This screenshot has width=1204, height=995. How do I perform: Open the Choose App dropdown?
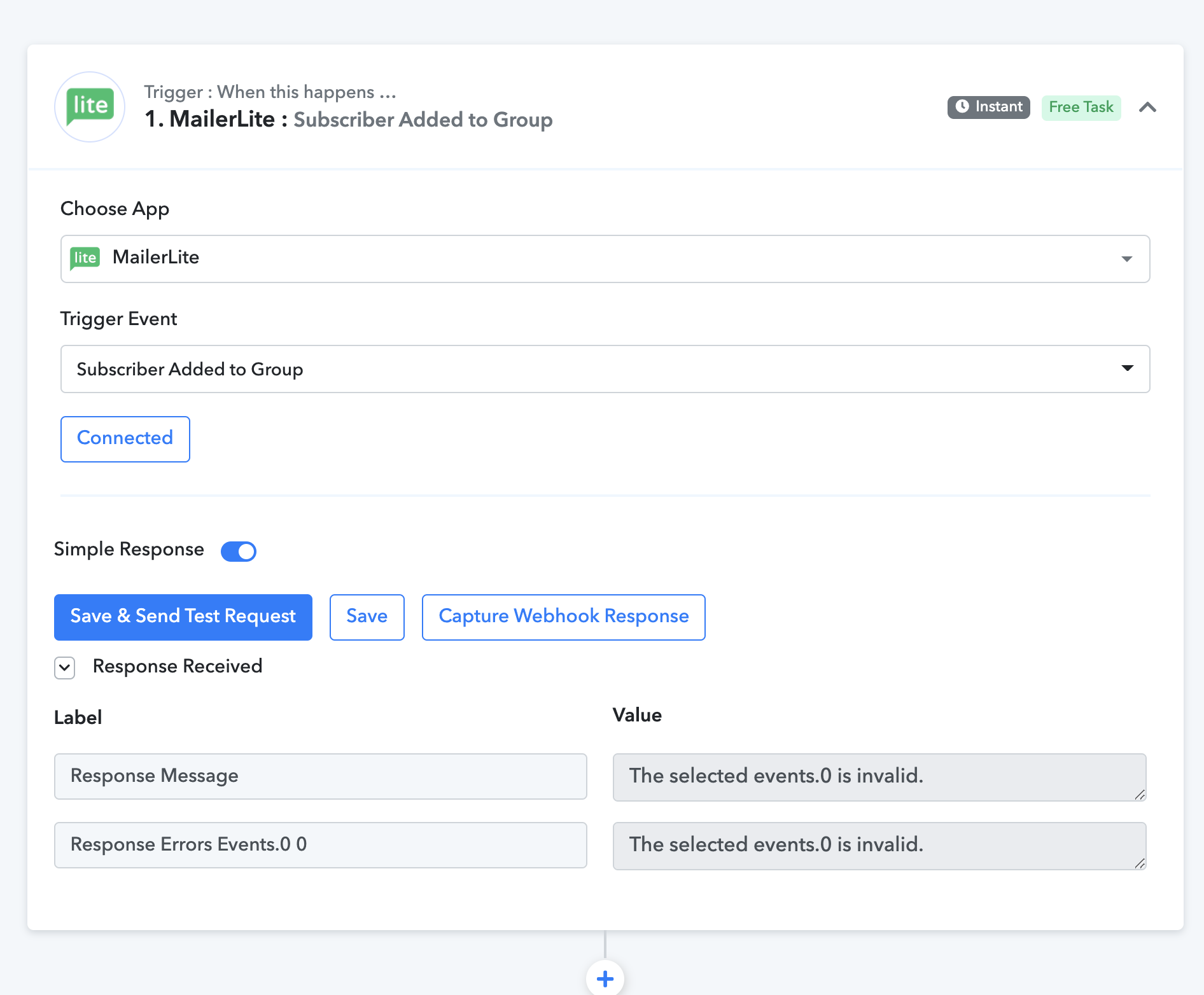pos(605,259)
